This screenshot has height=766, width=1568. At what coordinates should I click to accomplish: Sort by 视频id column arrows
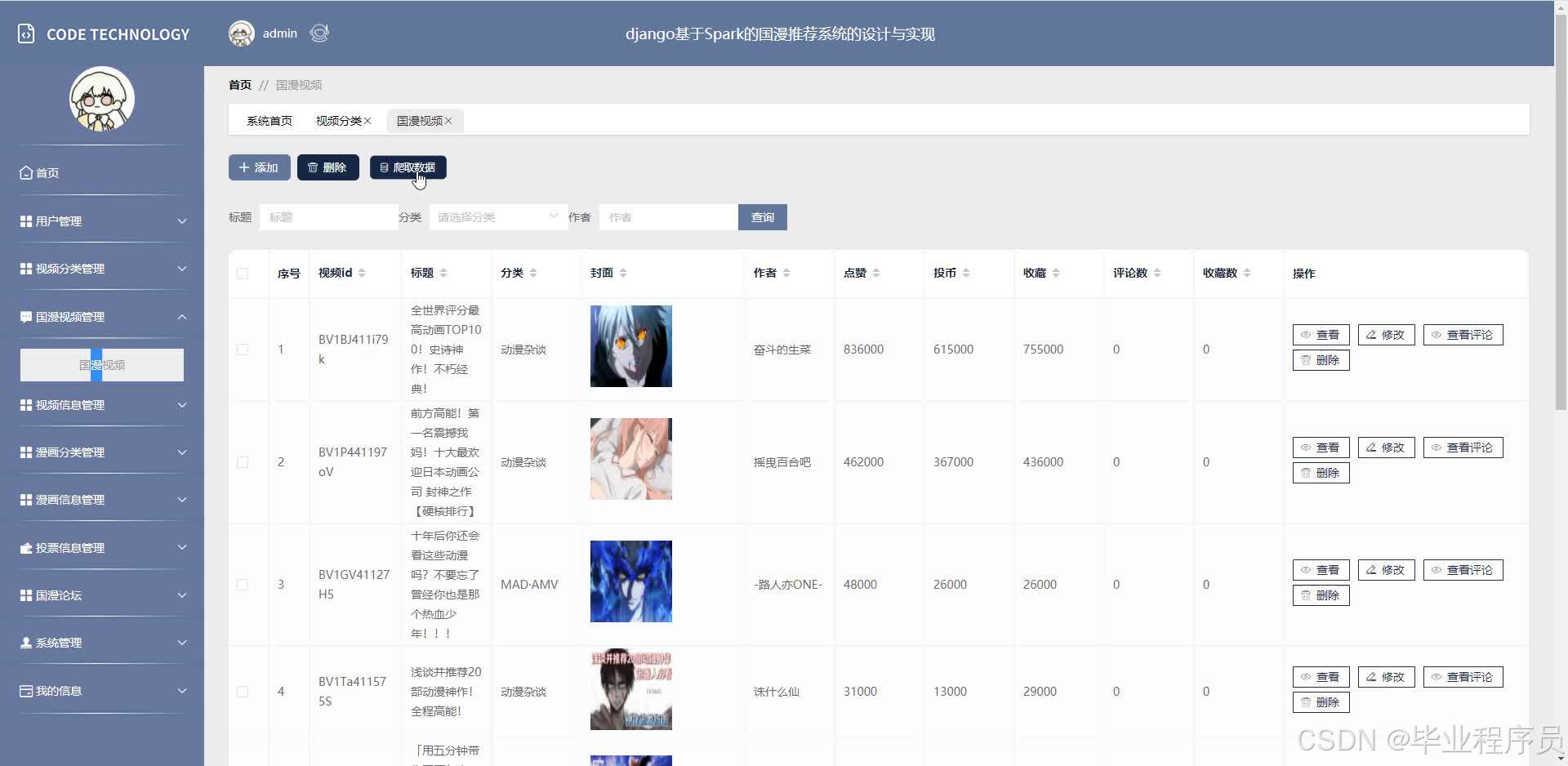(362, 273)
